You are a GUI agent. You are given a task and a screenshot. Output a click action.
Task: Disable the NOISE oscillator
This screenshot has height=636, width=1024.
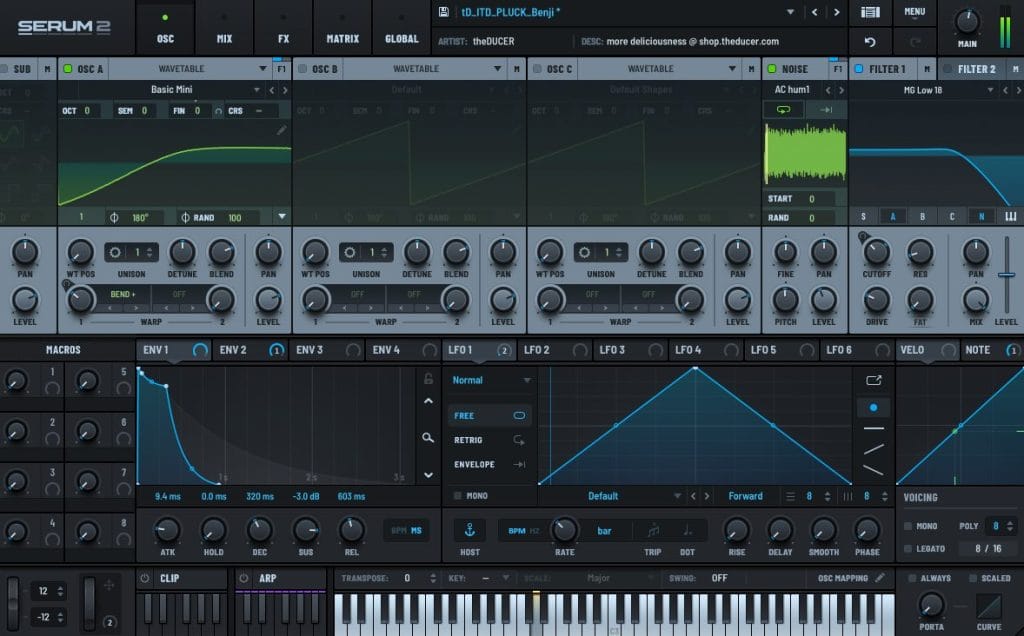pyautogui.click(x=770, y=69)
